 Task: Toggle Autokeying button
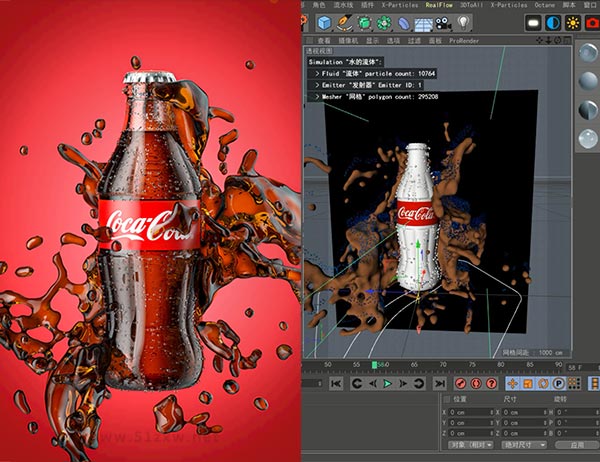[476, 383]
